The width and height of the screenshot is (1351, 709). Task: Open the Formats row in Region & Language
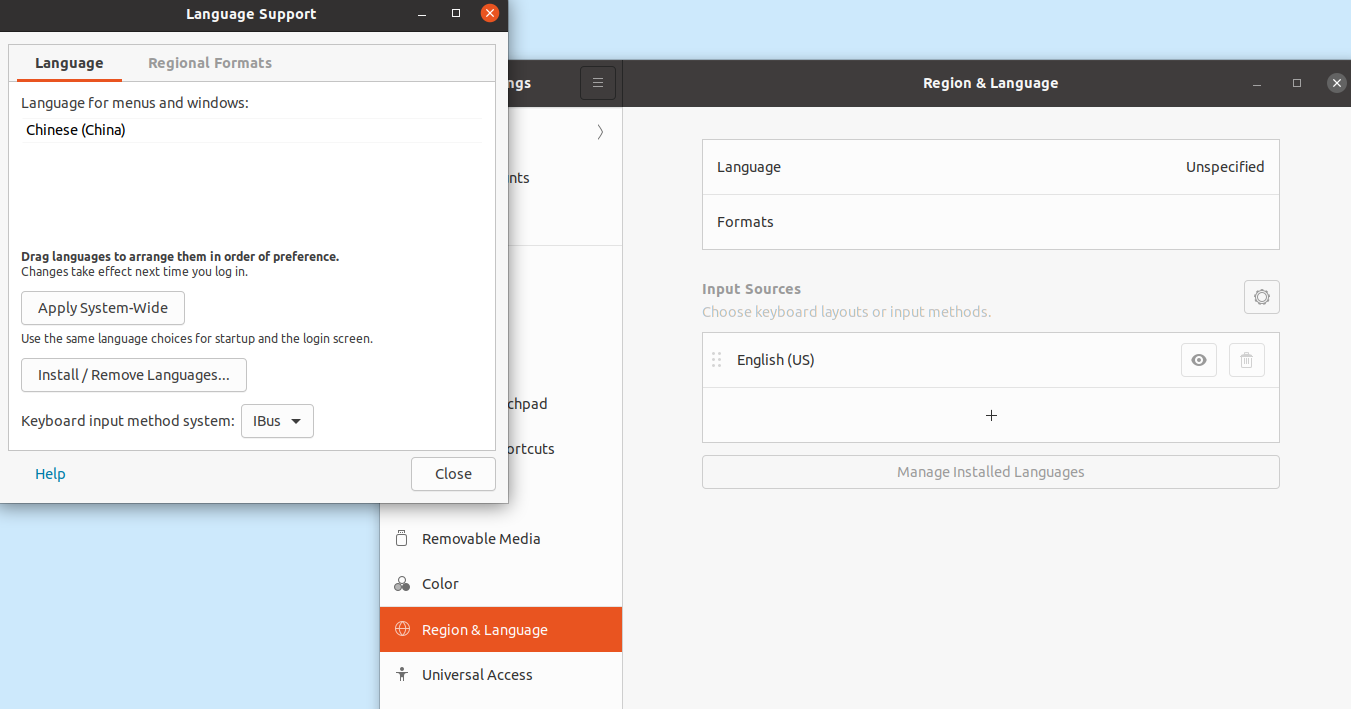(991, 222)
